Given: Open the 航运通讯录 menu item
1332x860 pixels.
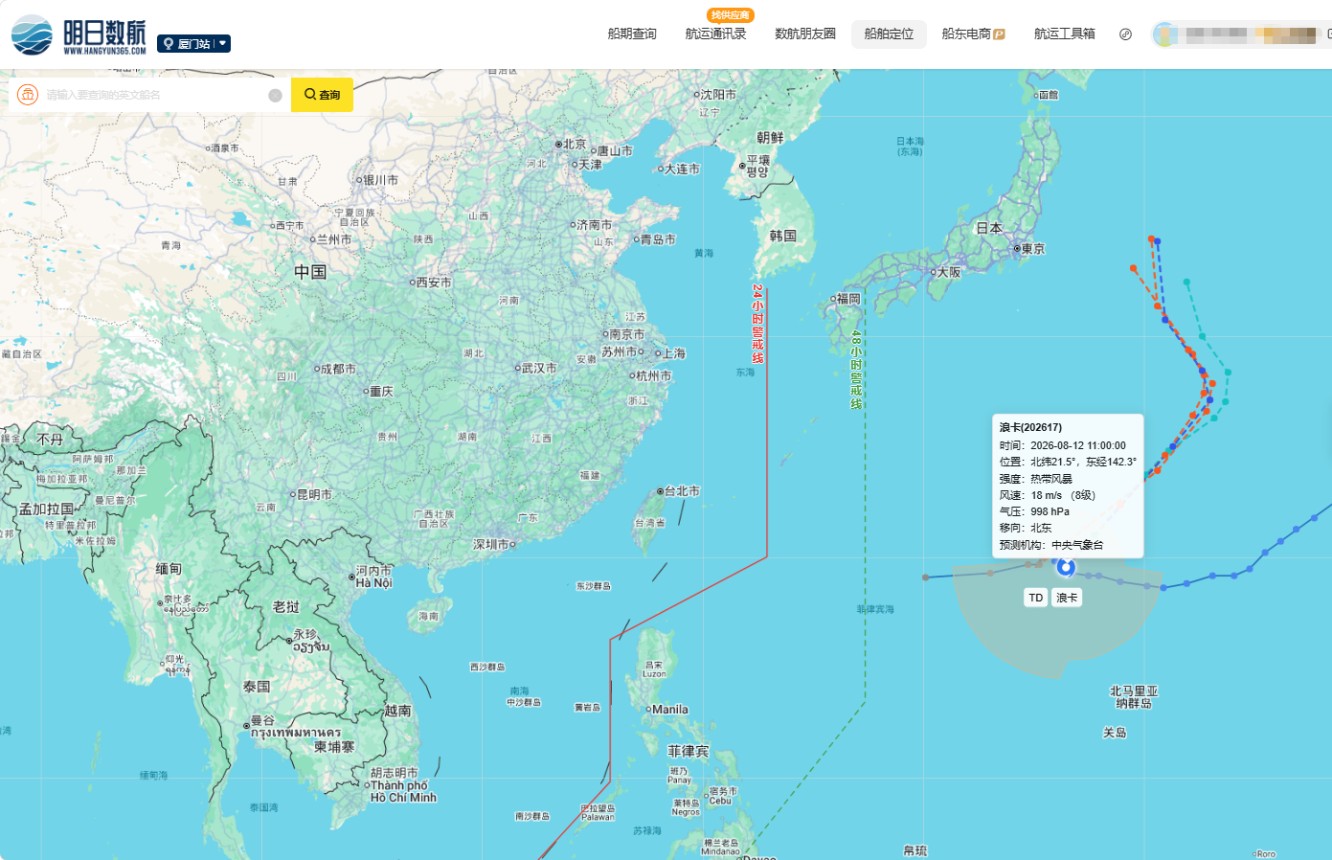Looking at the screenshot, I should (716, 34).
